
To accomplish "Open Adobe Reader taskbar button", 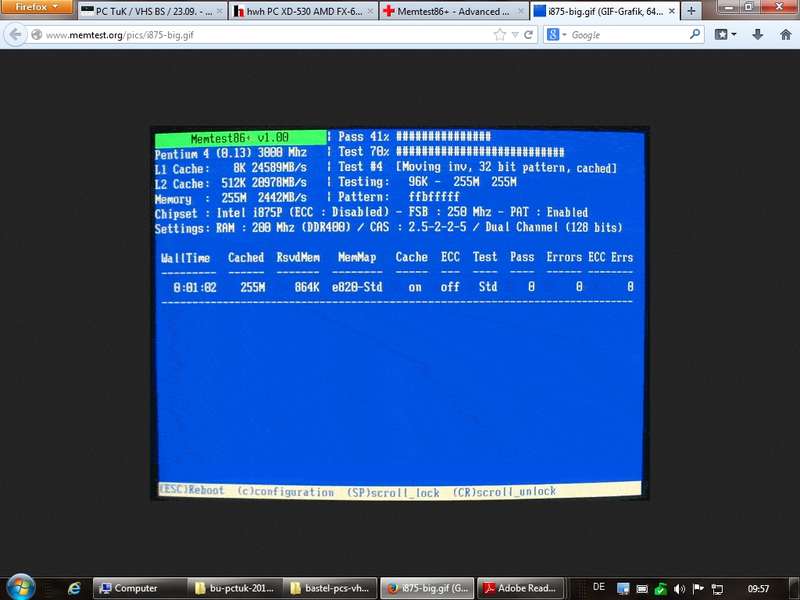I will [x=520, y=588].
